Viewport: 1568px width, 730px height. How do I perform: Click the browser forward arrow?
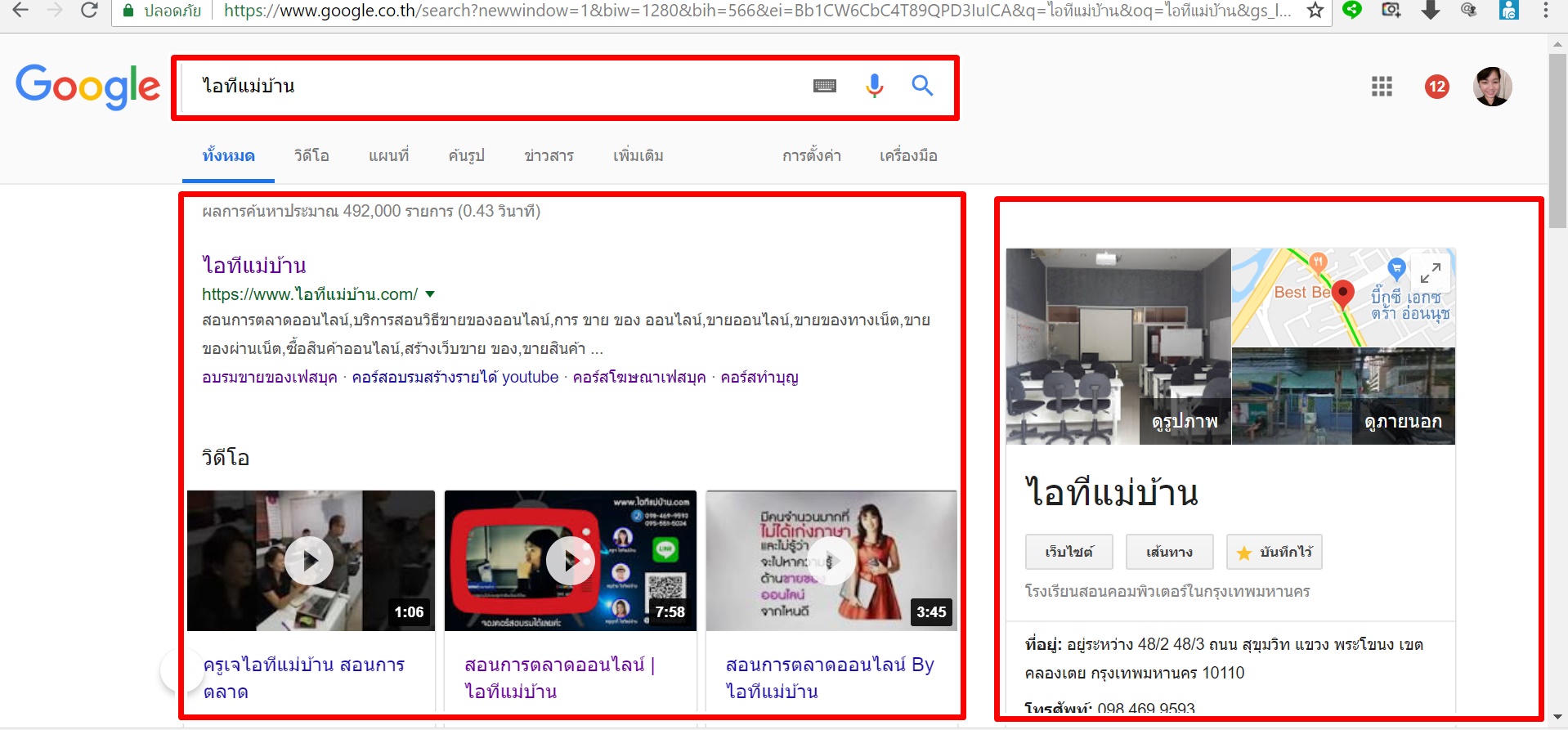(55, 11)
